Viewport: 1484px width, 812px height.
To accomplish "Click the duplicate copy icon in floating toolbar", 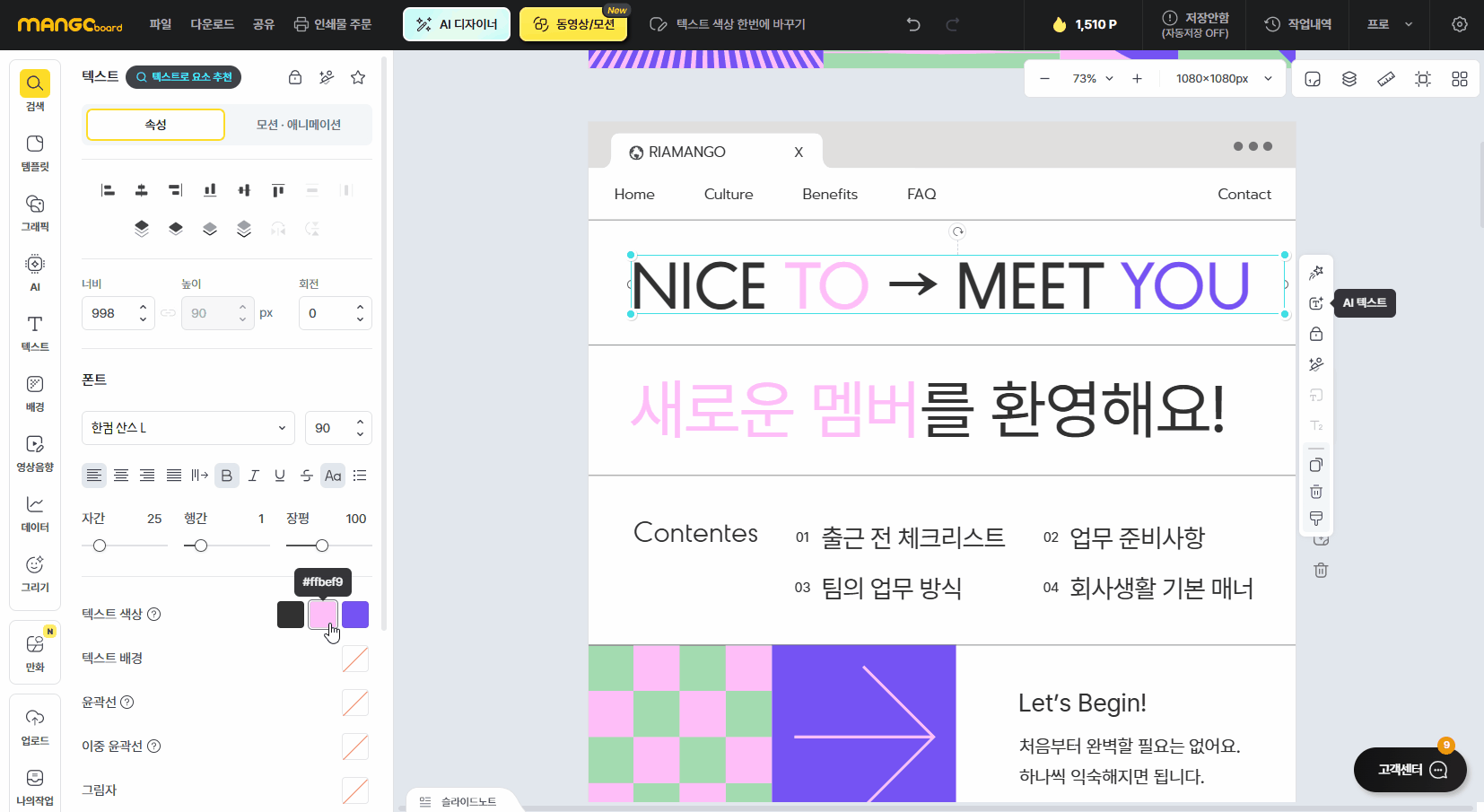I will 1316,465.
